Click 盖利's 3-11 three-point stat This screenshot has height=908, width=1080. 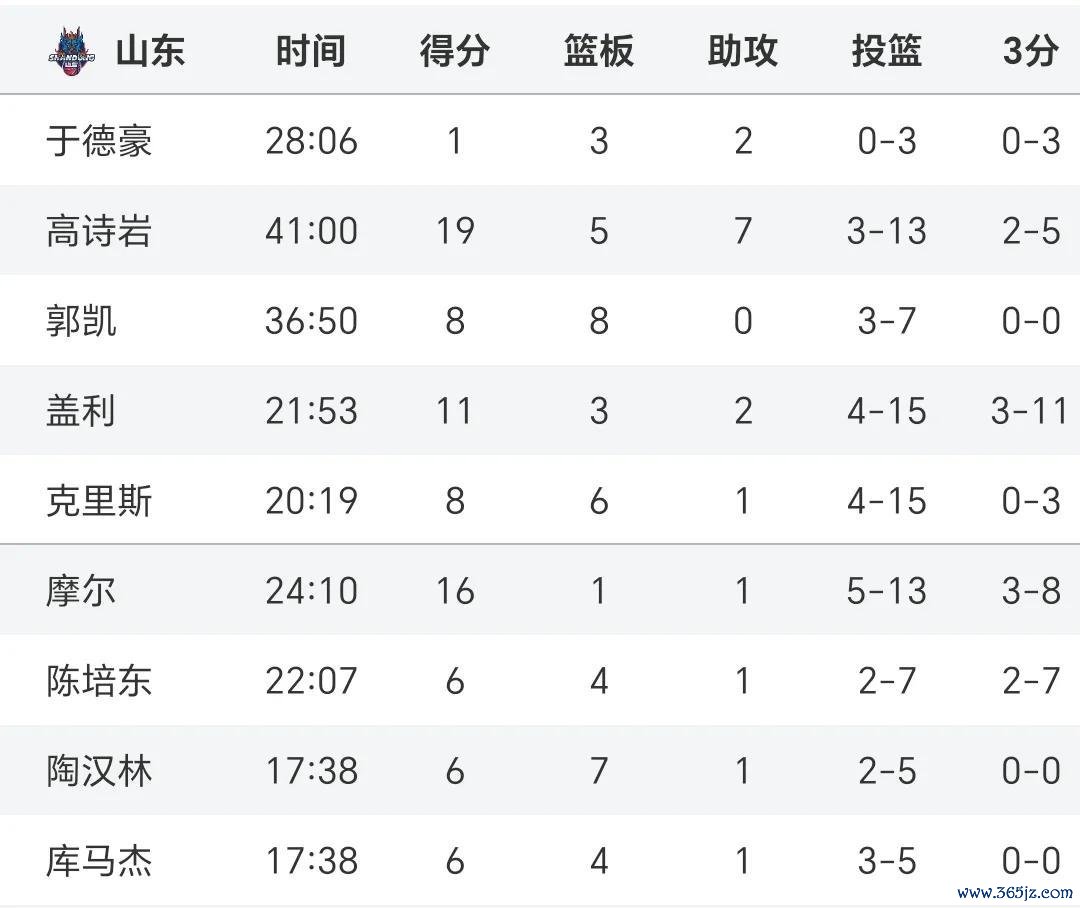pyautogui.click(x=1029, y=411)
